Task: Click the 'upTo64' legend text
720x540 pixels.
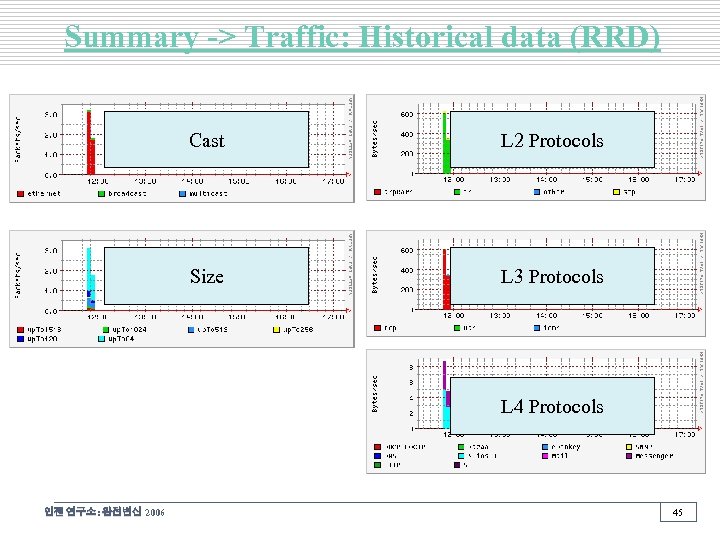Action: [x=121, y=339]
